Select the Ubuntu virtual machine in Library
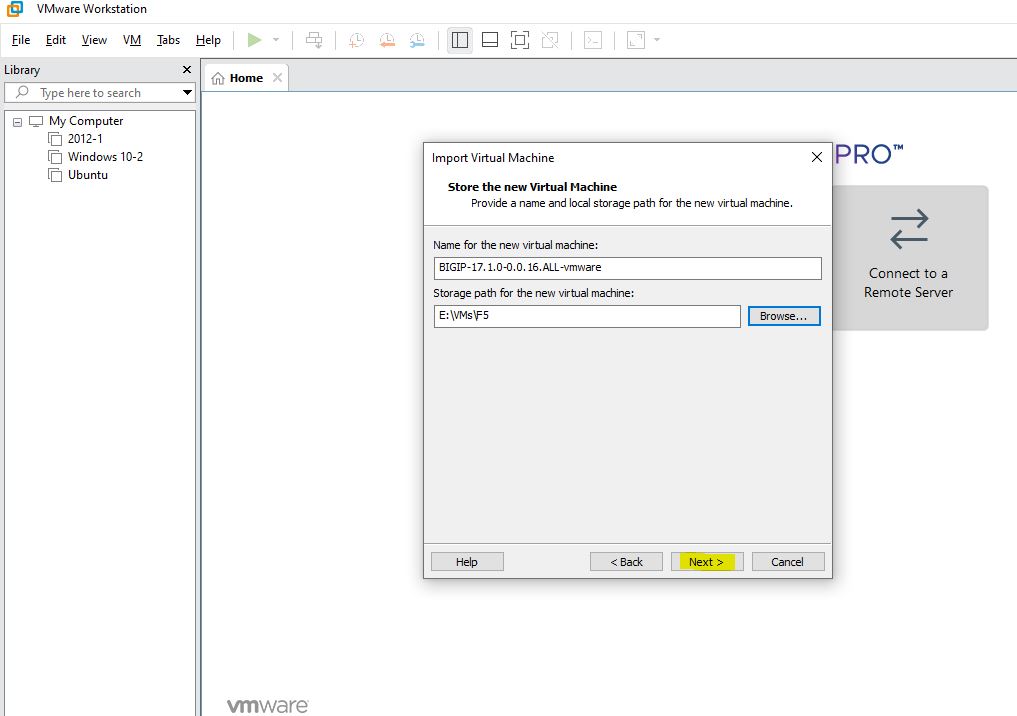The width and height of the screenshot is (1017, 716). 87,175
